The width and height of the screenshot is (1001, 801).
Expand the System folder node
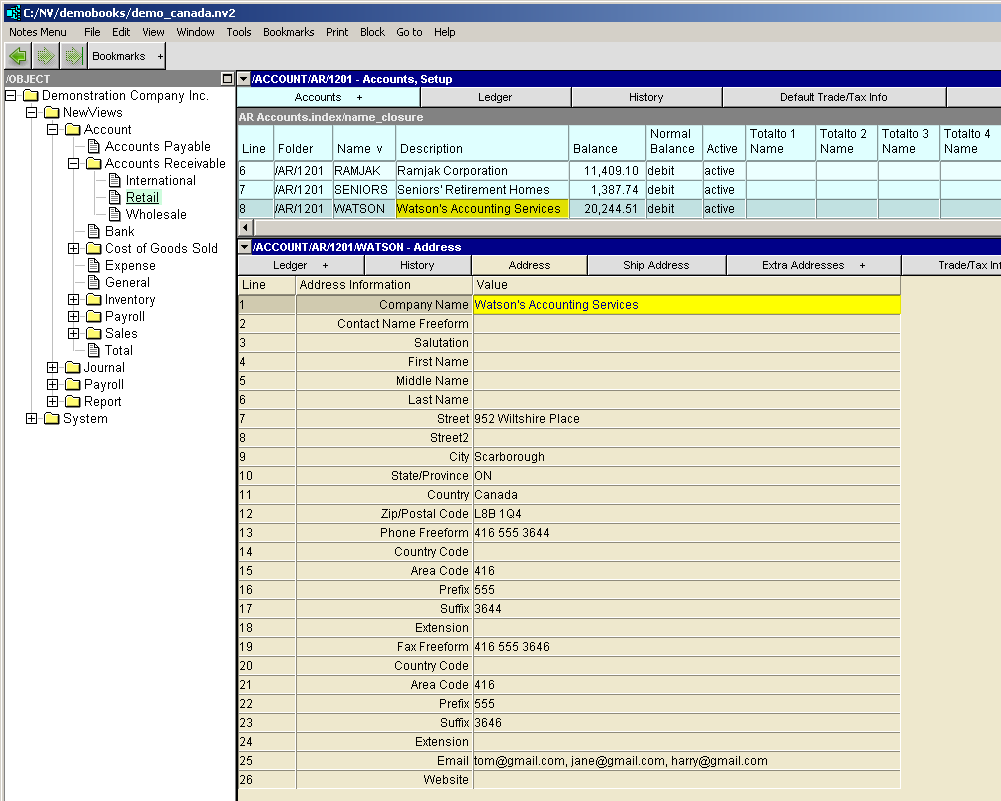(x=31, y=418)
